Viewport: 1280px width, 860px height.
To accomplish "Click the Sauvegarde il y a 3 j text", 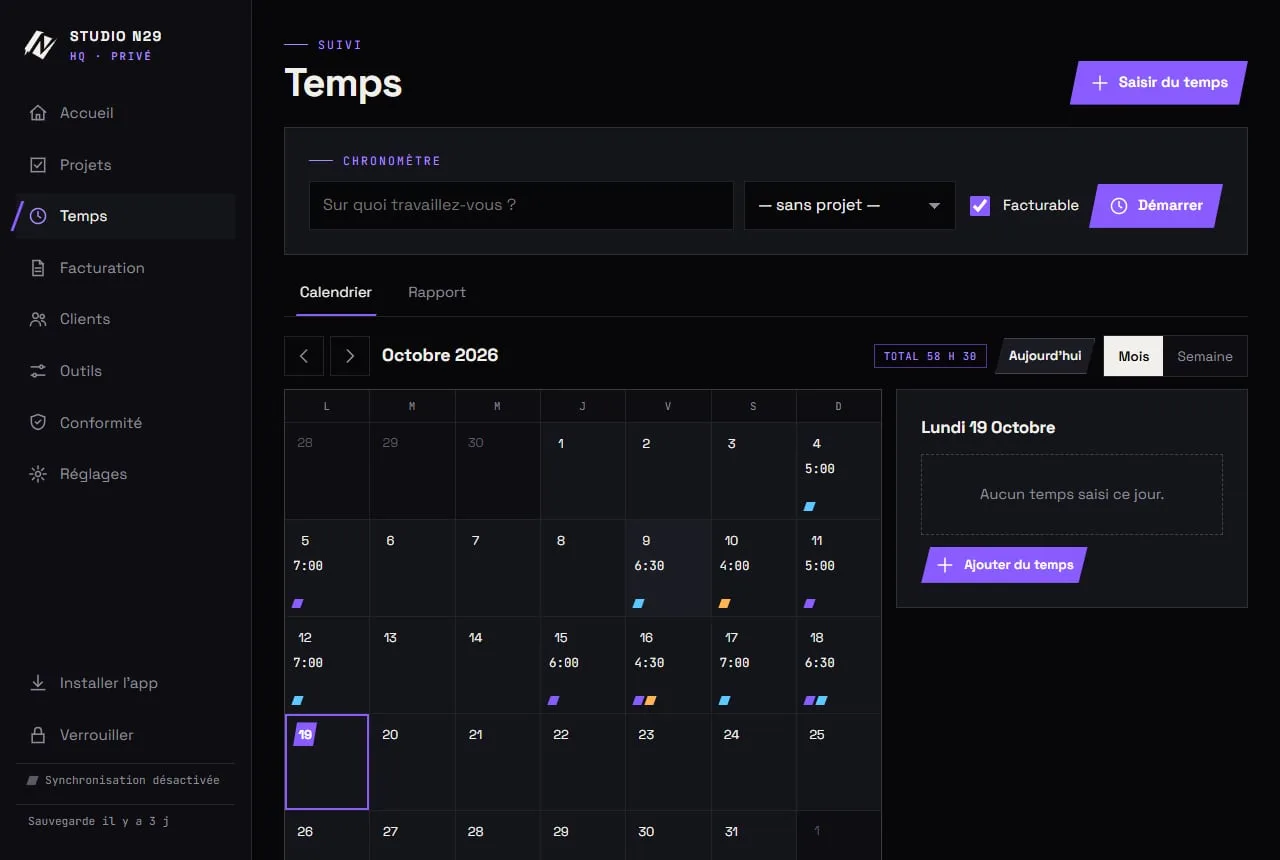I will point(99,821).
